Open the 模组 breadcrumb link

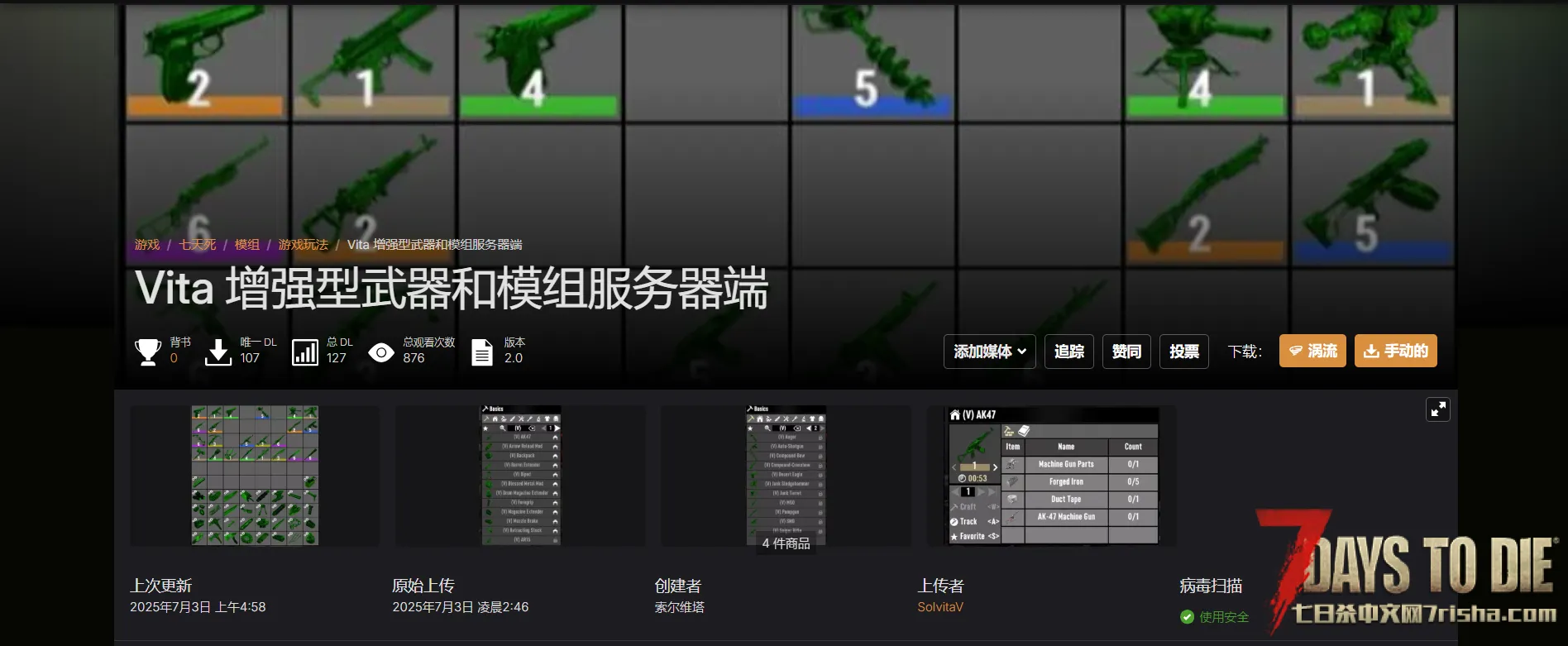[247, 245]
